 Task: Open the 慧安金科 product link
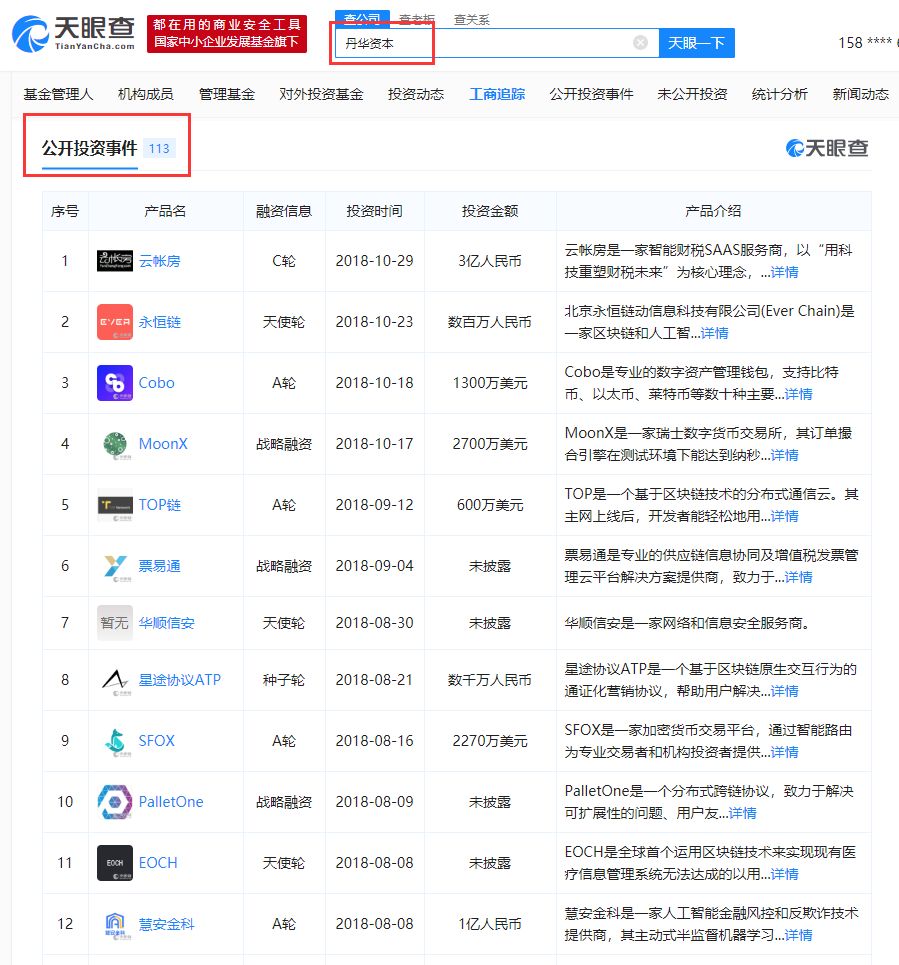[166, 924]
